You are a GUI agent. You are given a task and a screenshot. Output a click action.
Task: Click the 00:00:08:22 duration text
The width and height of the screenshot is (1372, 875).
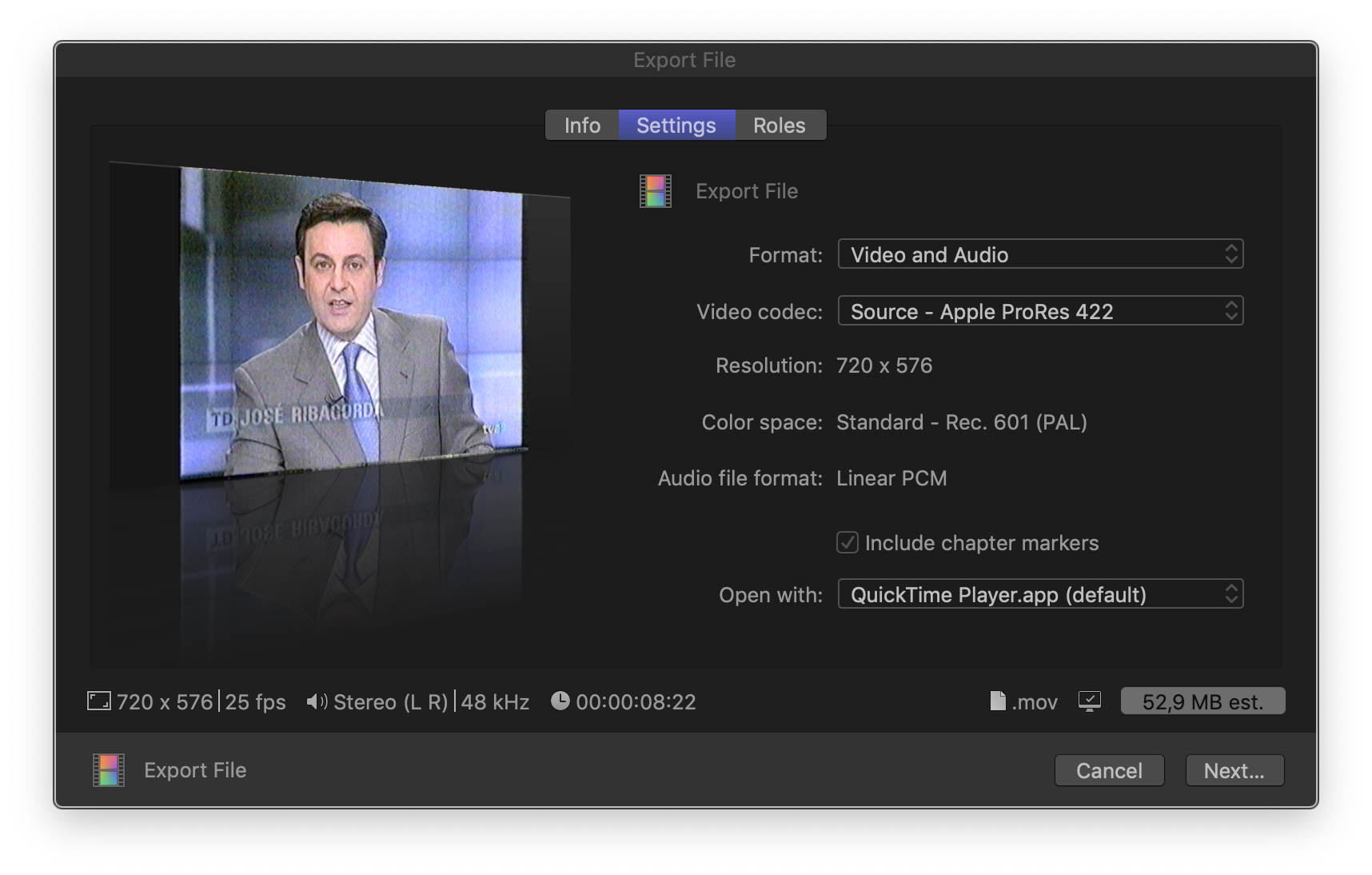[x=636, y=702]
